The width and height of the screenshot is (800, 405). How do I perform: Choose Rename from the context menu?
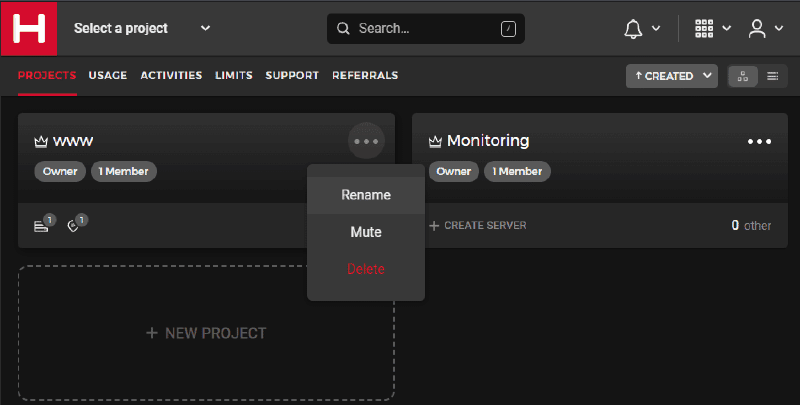pyautogui.click(x=366, y=195)
